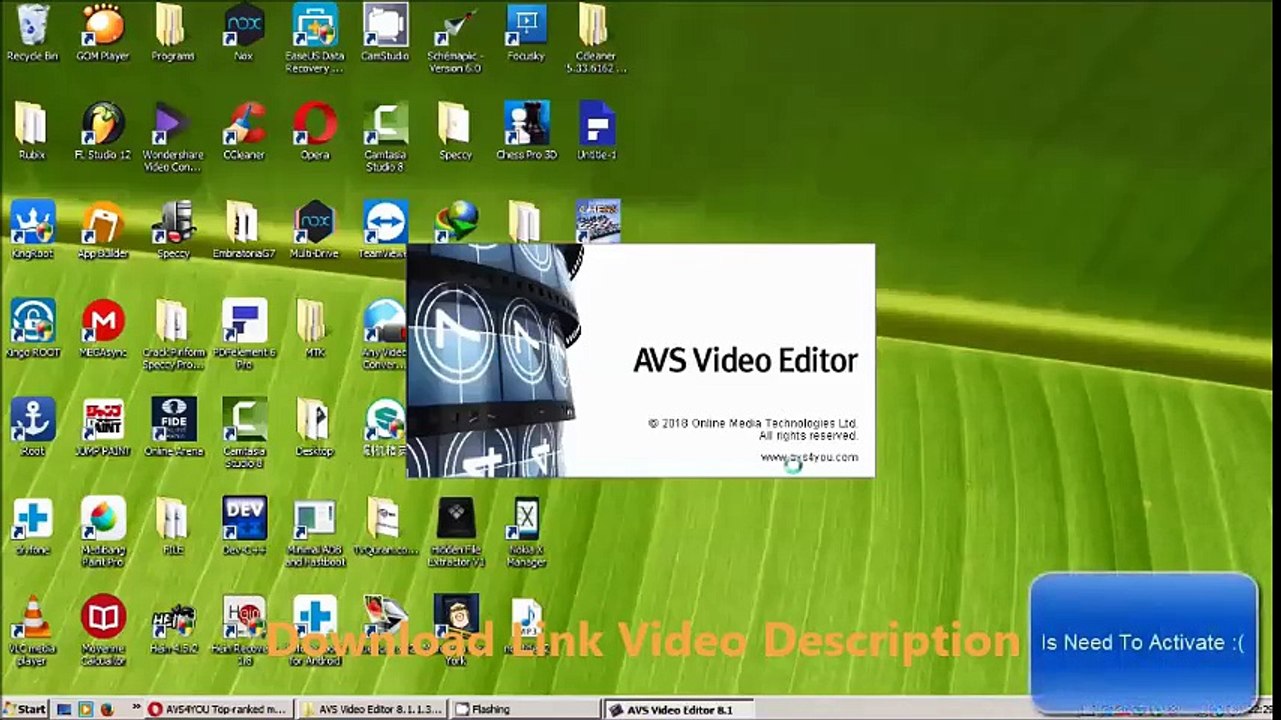1281x720 pixels.
Task: Click the Firefox quick launch icon
Action: pyautogui.click(x=107, y=709)
